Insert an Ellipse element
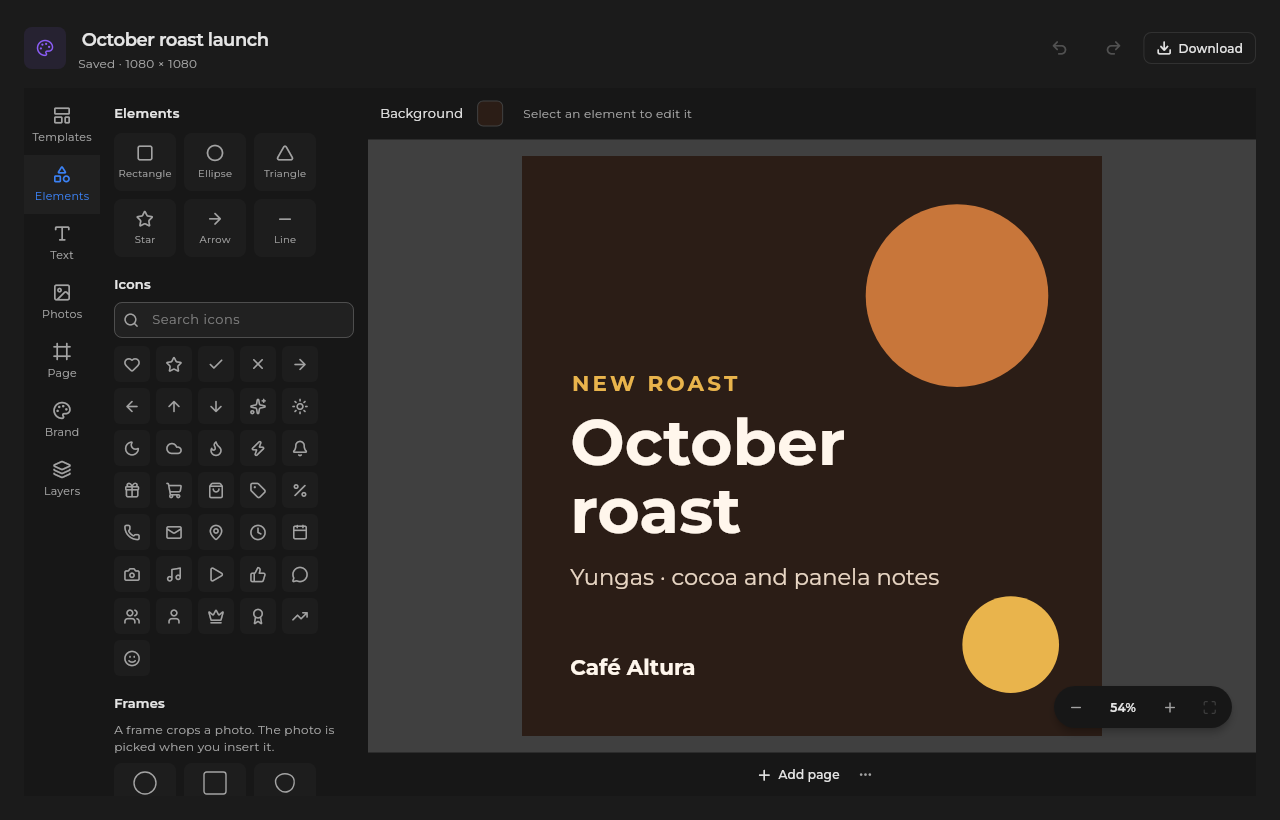The image size is (1280, 820). (x=215, y=162)
